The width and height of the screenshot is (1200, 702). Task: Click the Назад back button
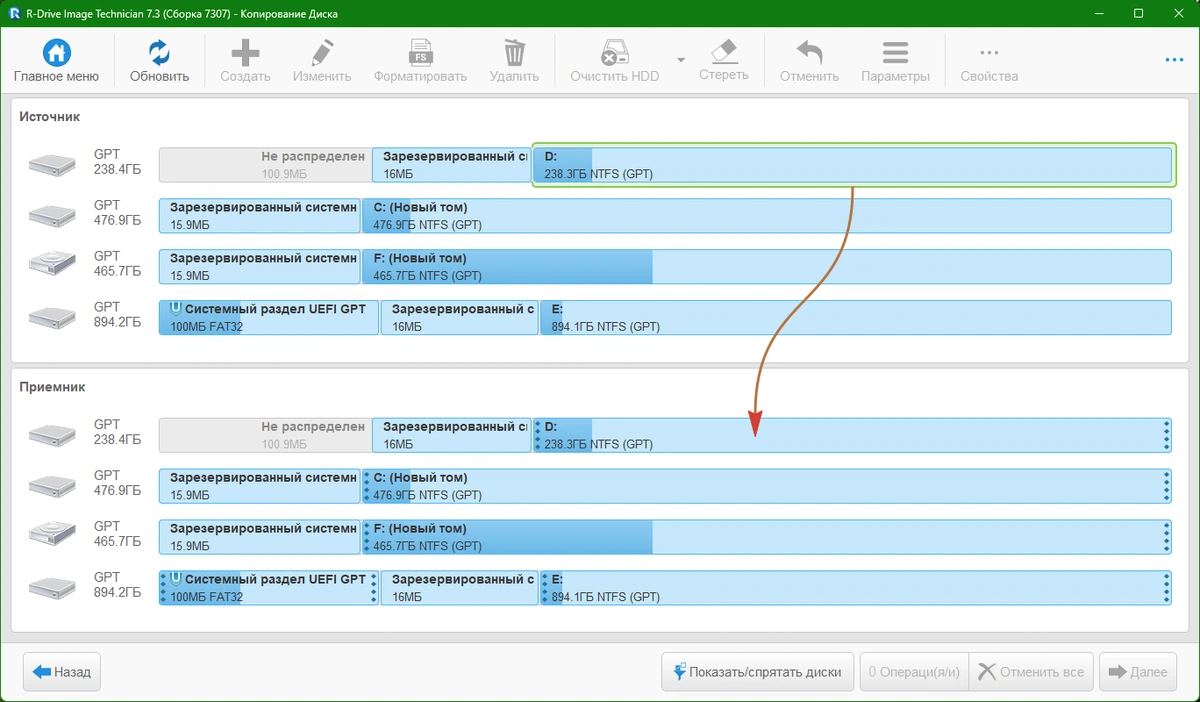pos(62,672)
